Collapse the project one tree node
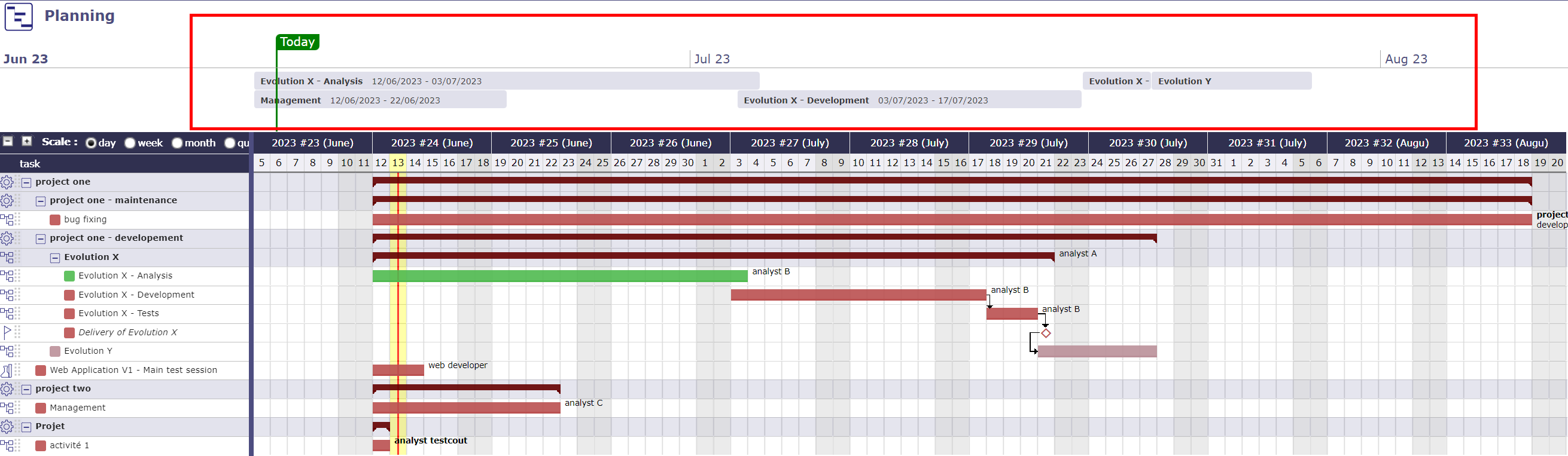 (26, 182)
